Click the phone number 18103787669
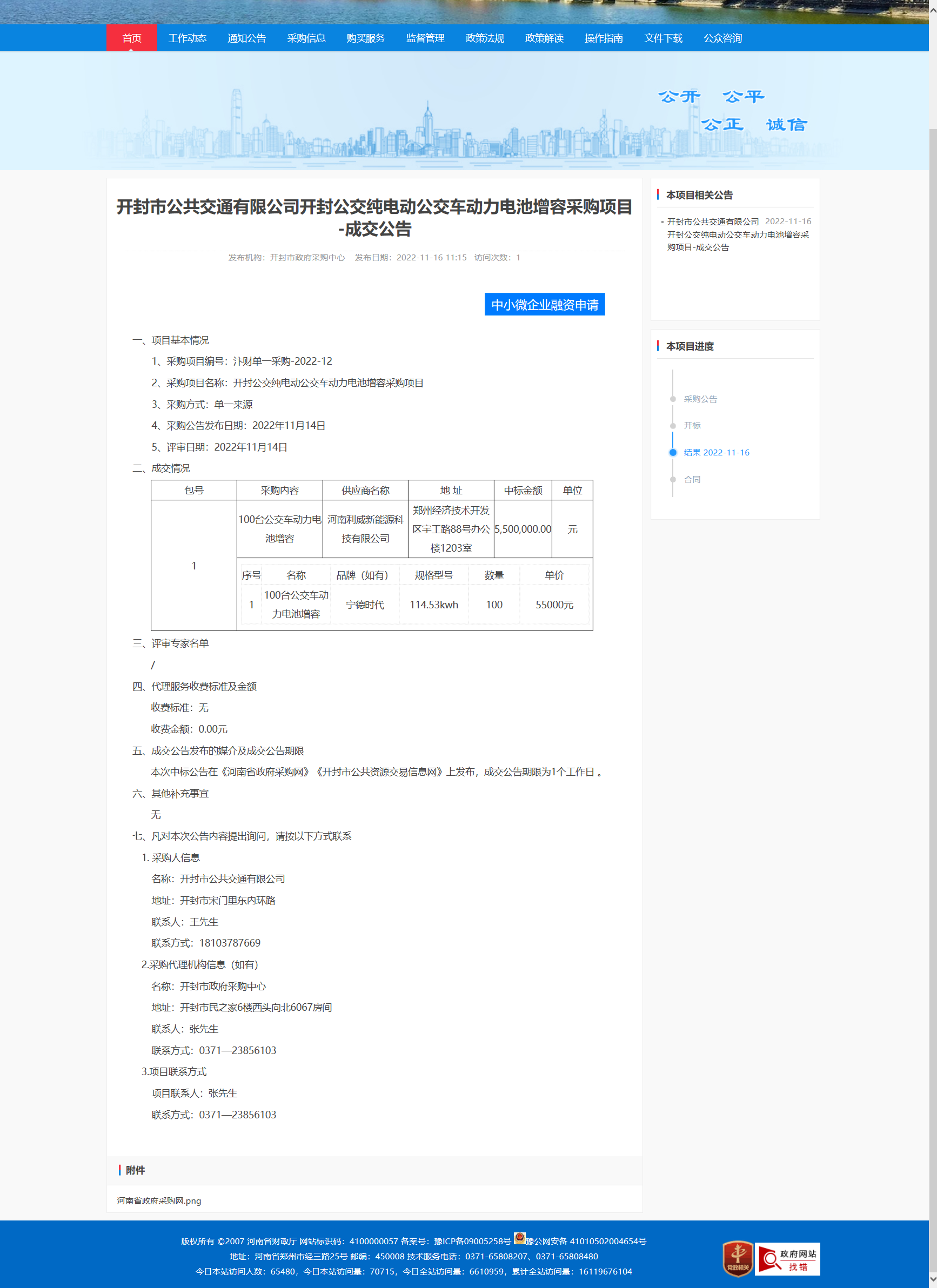 (230, 943)
